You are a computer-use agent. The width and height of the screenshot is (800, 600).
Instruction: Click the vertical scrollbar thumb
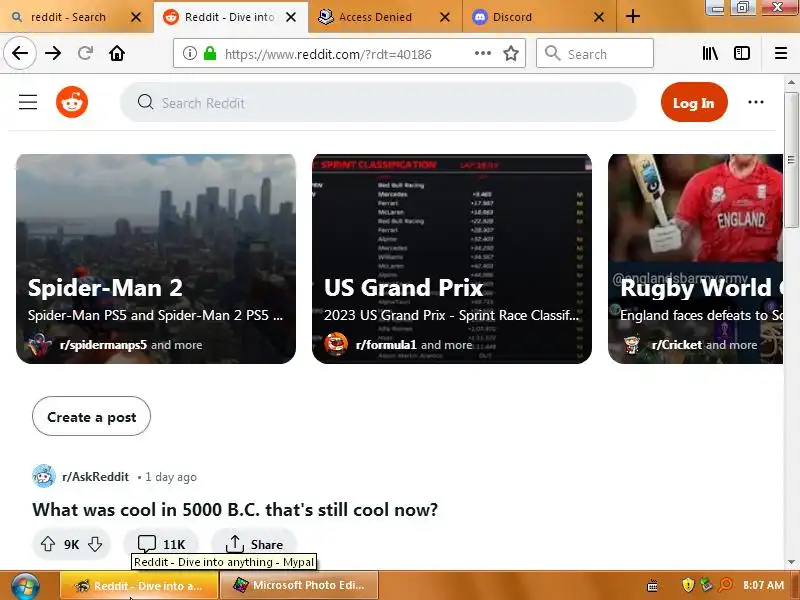point(791,160)
